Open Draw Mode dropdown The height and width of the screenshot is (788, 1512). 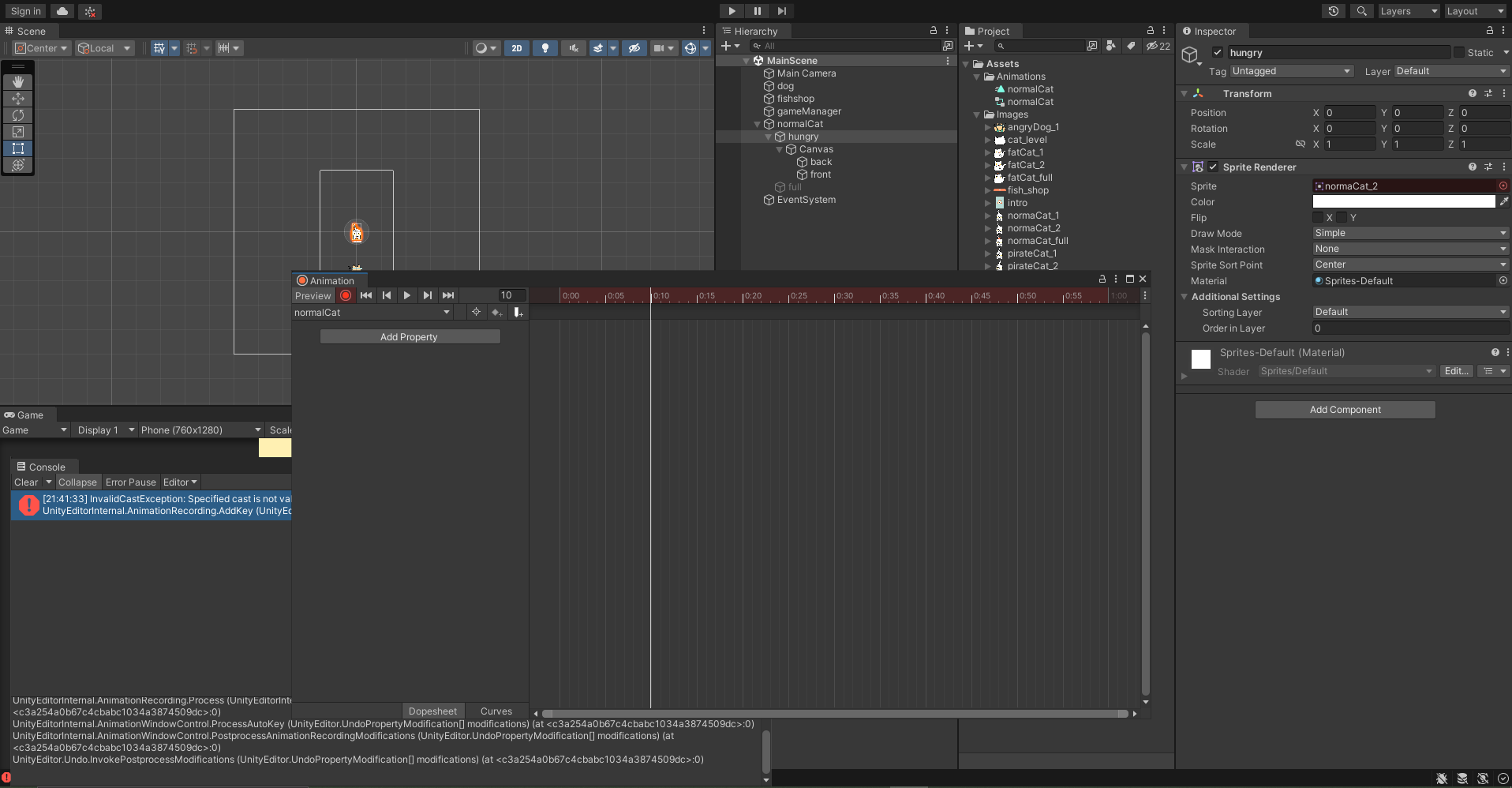pos(1411,234)
